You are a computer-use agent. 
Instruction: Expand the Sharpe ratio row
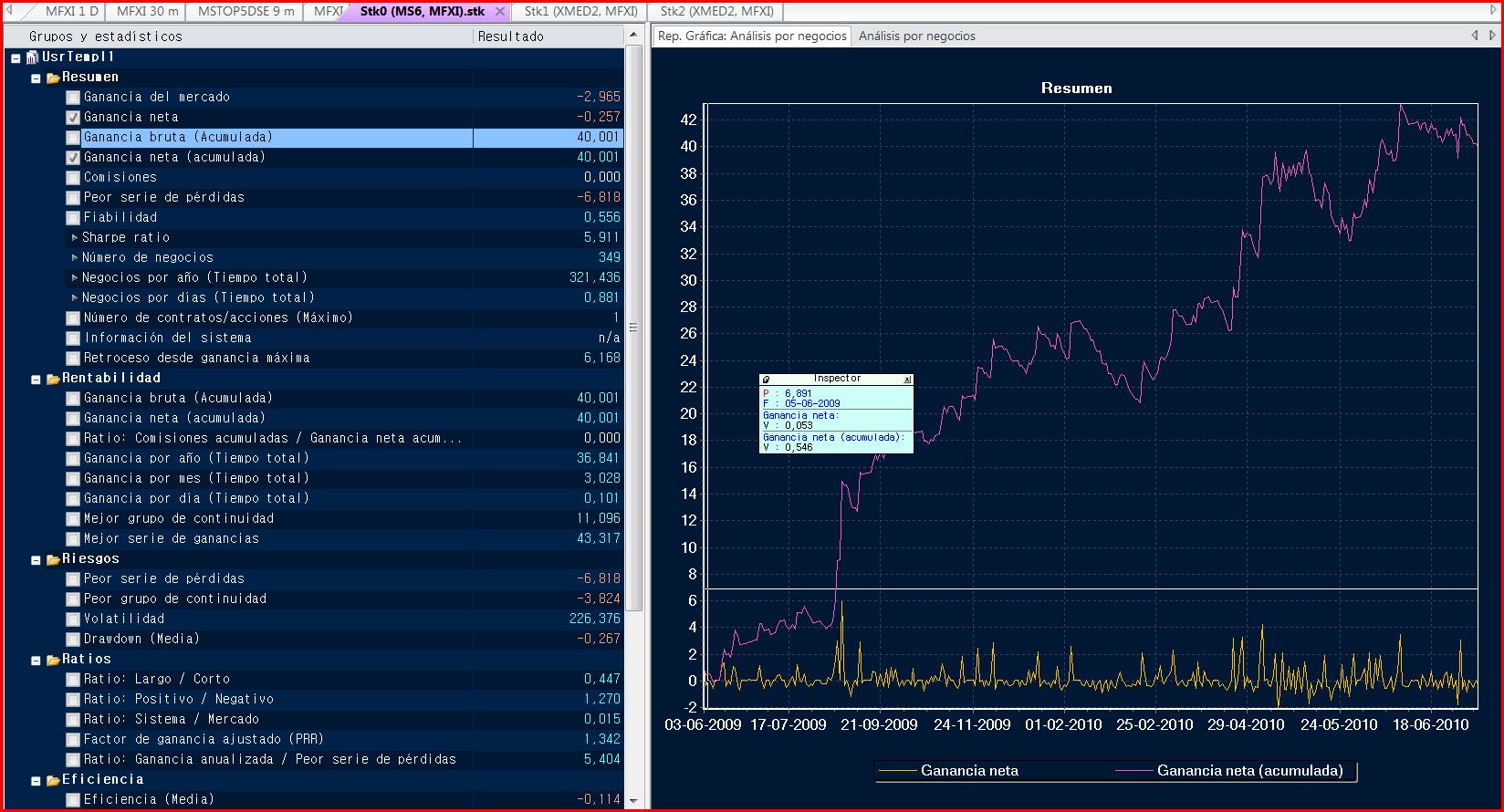click(75, 237)
